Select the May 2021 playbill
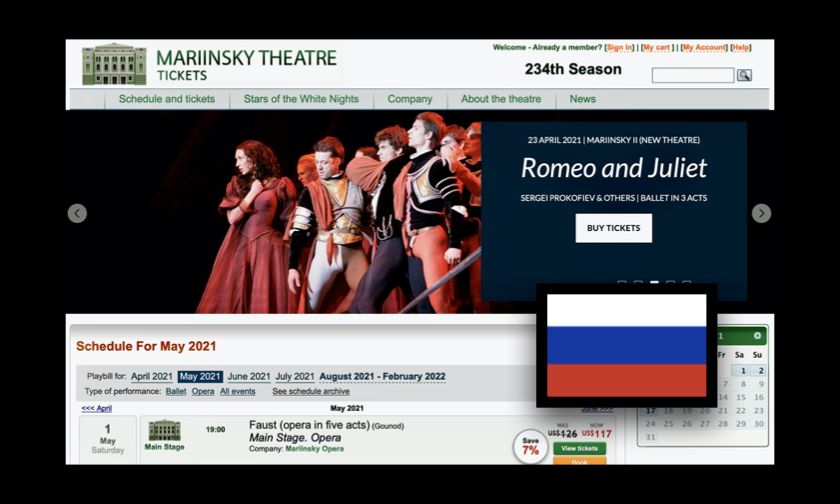Image resolution: width=840 pixels, height=504 pixels. click(x=200, y=377)
